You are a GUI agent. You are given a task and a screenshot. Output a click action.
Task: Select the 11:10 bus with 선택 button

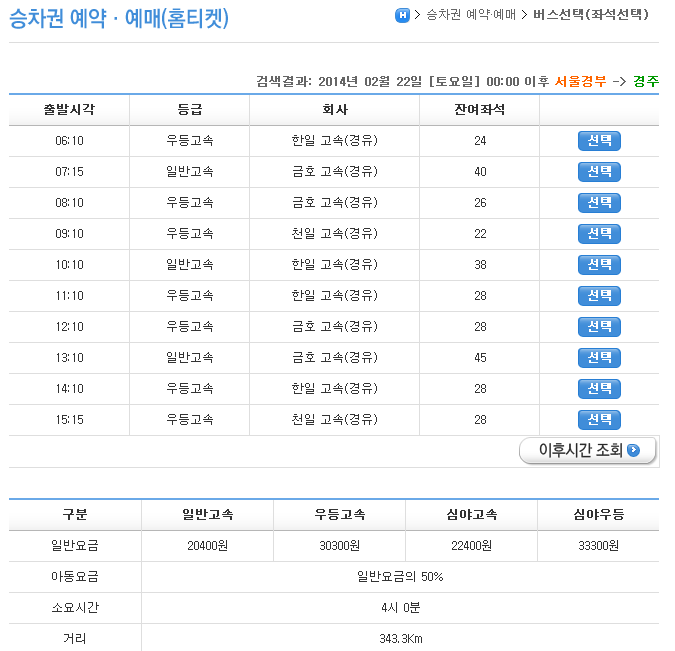(x=599, y=296)
